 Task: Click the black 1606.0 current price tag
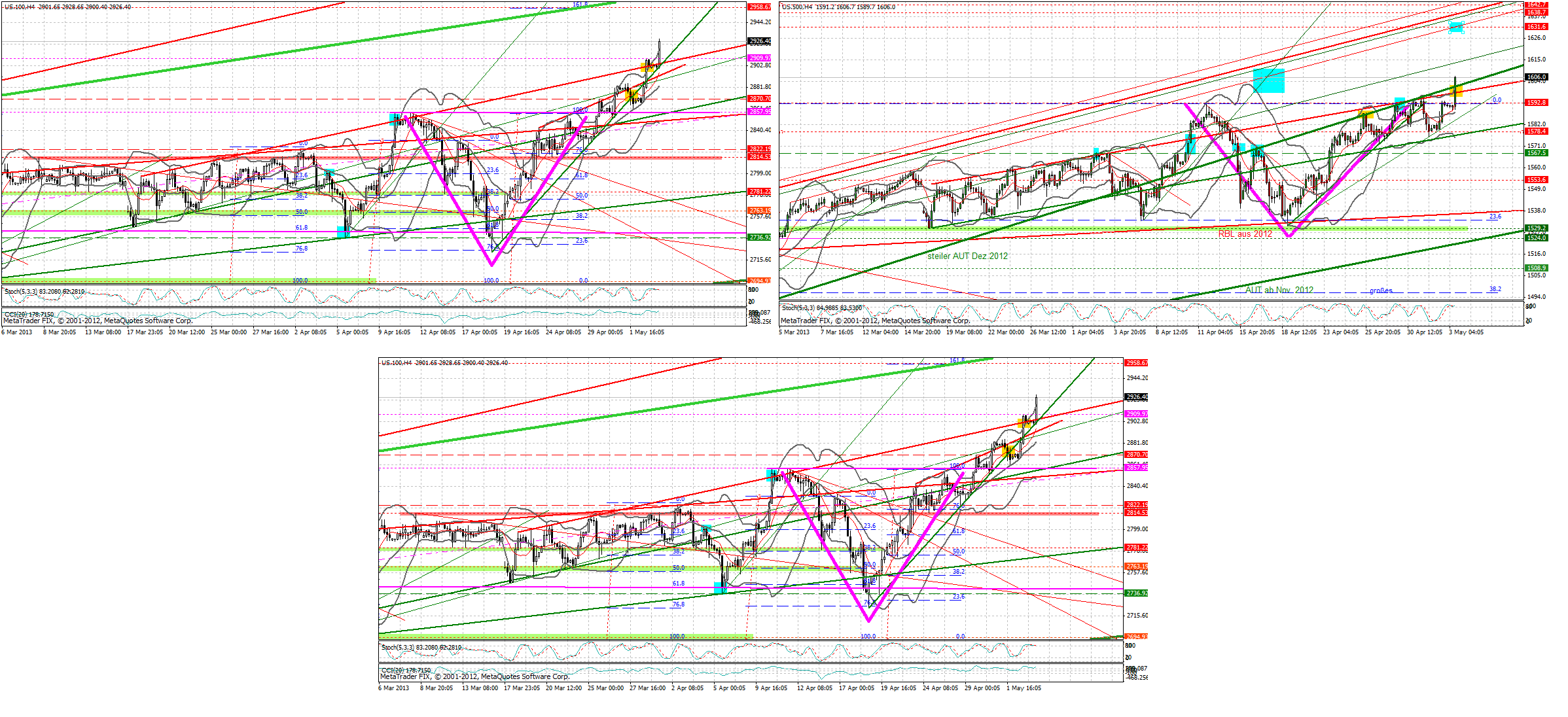[1536, 77]
